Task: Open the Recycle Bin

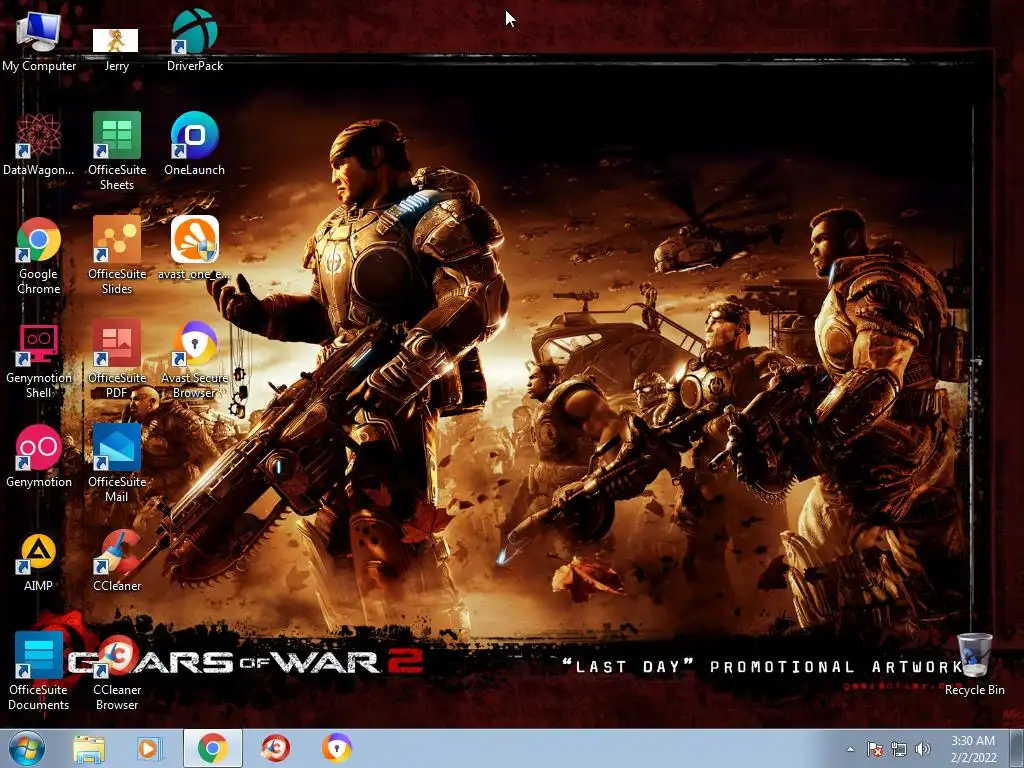Action: pos(974,664)
